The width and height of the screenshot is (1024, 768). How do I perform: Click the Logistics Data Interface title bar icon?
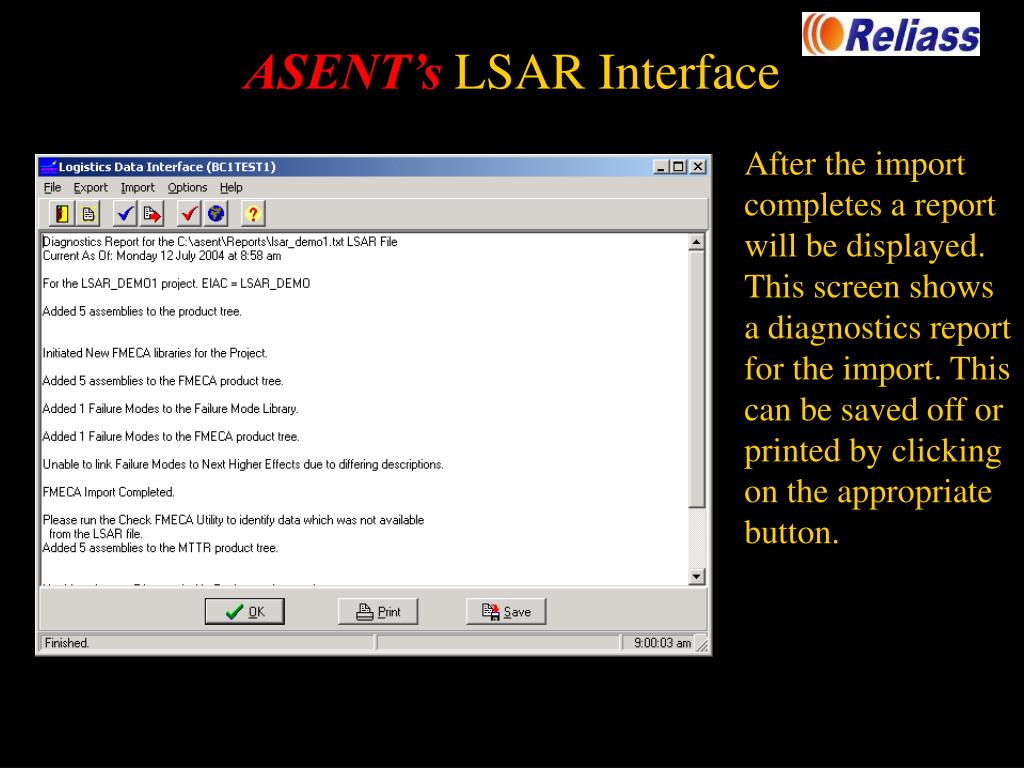(48, 167)
